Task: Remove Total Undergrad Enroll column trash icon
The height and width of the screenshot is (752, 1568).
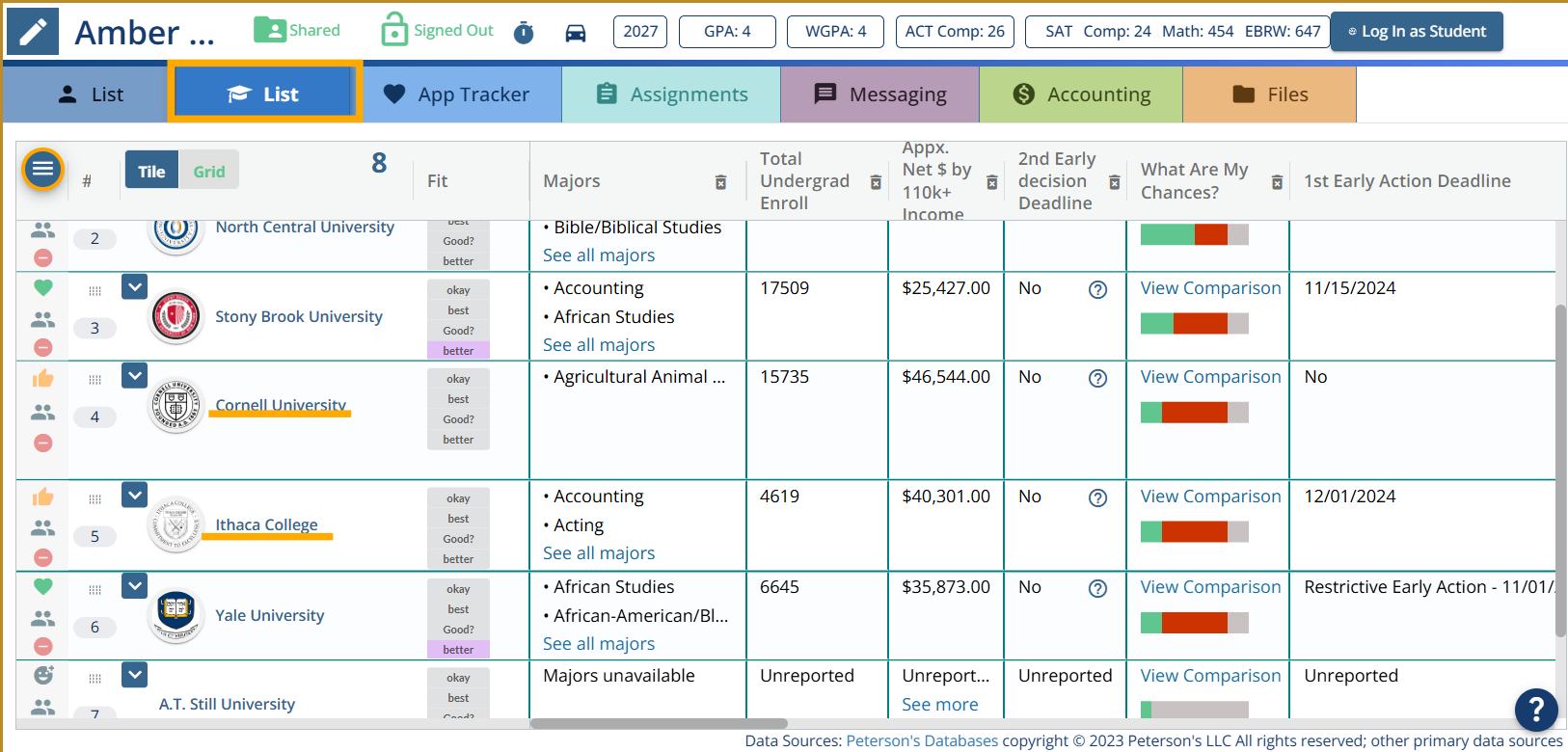Action: (x=876, y=182)
